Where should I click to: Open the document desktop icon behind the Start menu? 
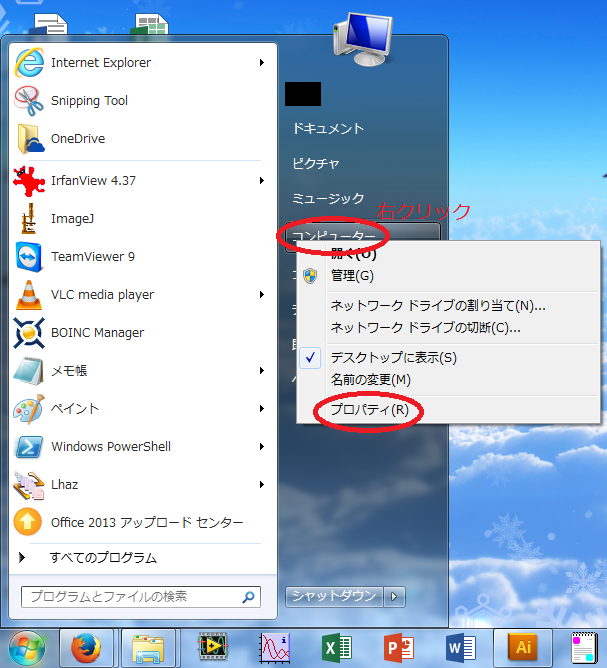click(48, 24)
